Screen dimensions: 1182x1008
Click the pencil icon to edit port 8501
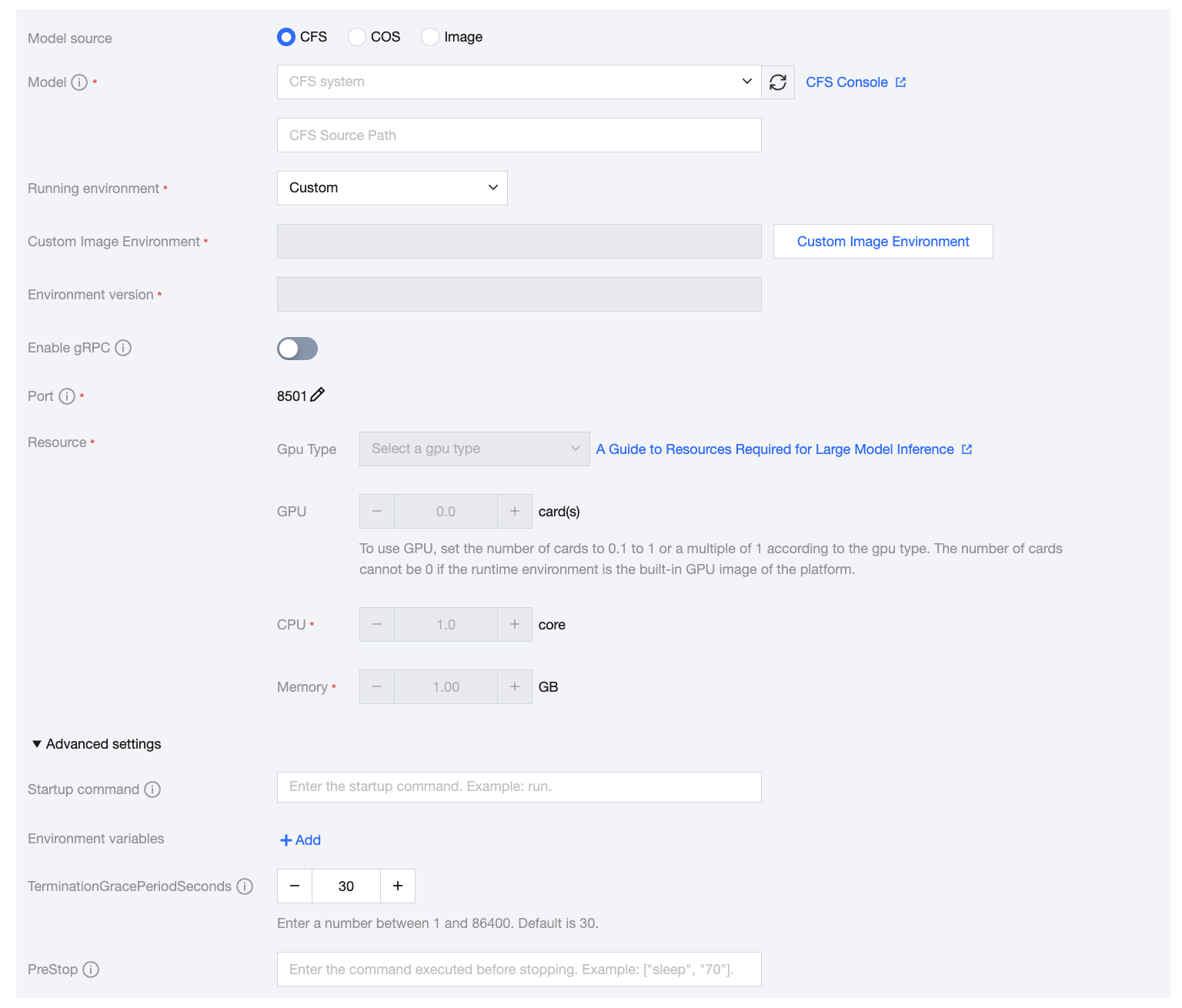(x=317, y=395)
